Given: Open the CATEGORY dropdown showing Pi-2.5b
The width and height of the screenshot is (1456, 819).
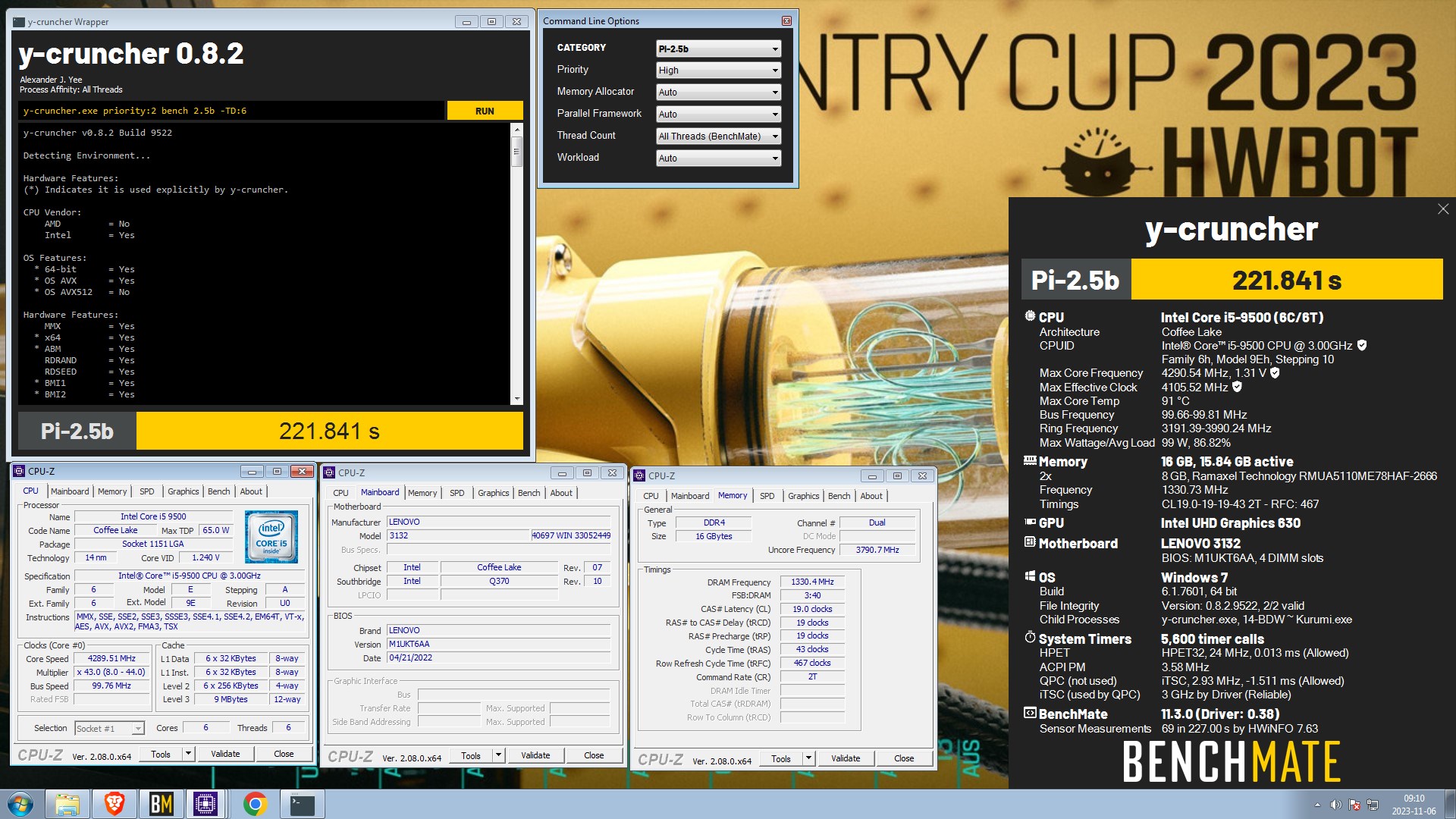Looking at the screenshot, I should pyautogui.click(x=718, y=49).
